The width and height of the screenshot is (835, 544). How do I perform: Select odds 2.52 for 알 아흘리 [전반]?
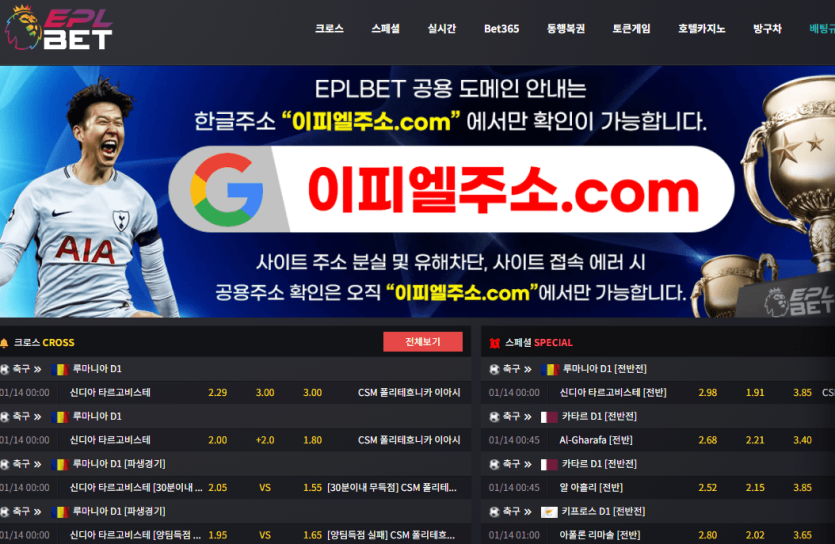(708, 488)
